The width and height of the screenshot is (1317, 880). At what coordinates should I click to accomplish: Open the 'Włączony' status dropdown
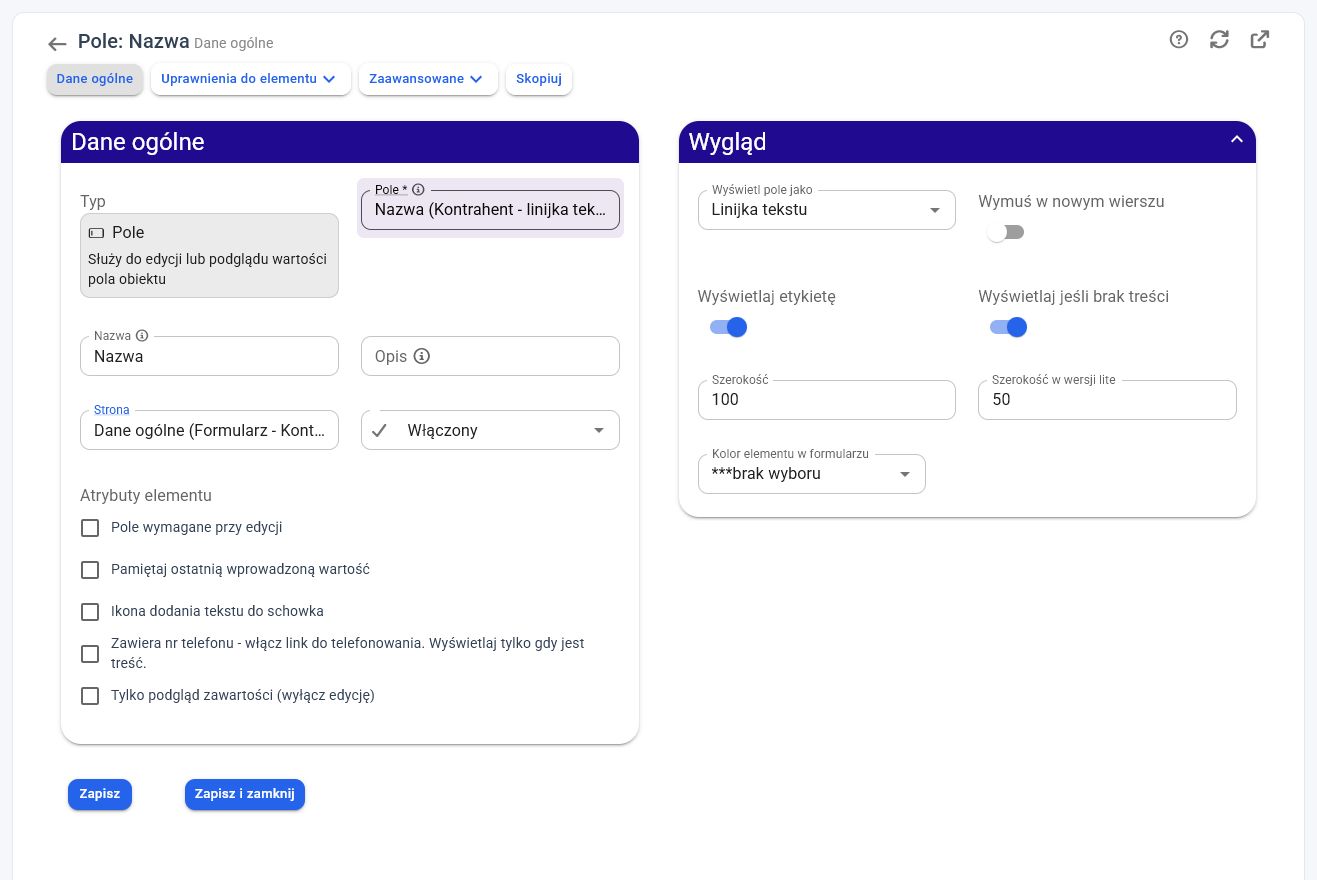(490, 430)
